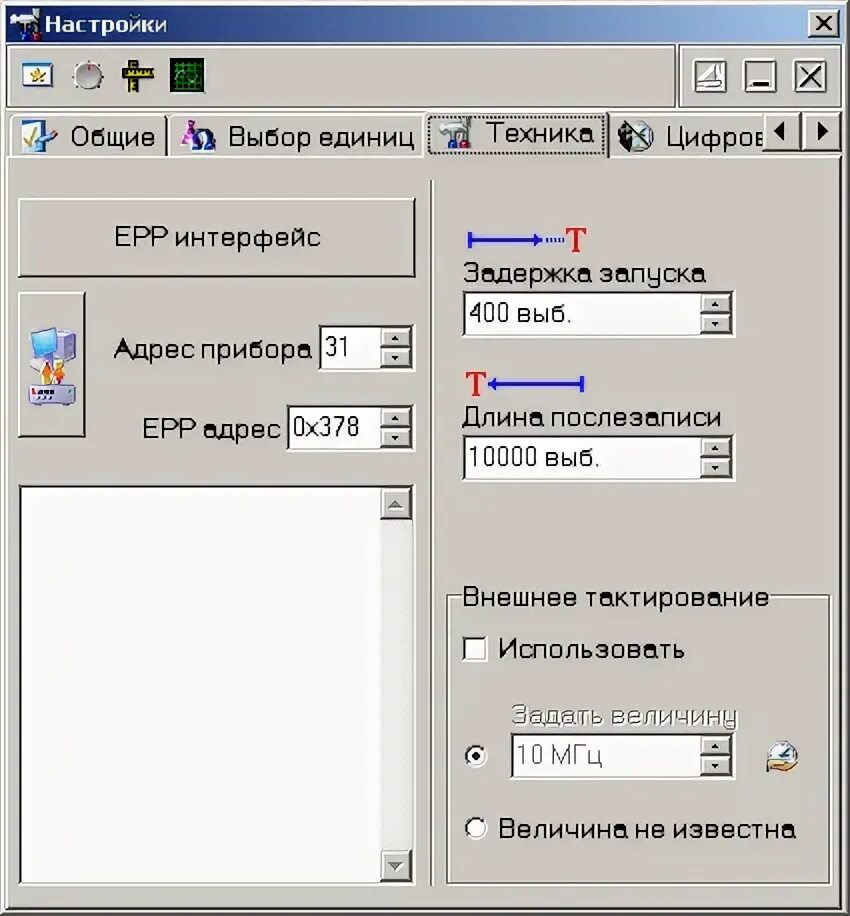Click the EPP адрес field showing 0x378
The width and height of the screenshot is (850, 916).
click(x=334, y=427)
